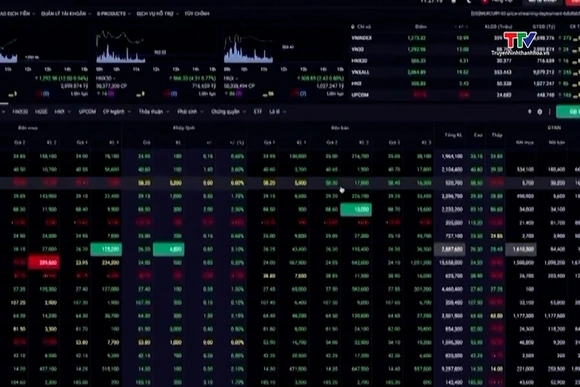The image size is (580, 387).
Task: Click the pin icon beside the settings gear
Action: pos(529,112)
